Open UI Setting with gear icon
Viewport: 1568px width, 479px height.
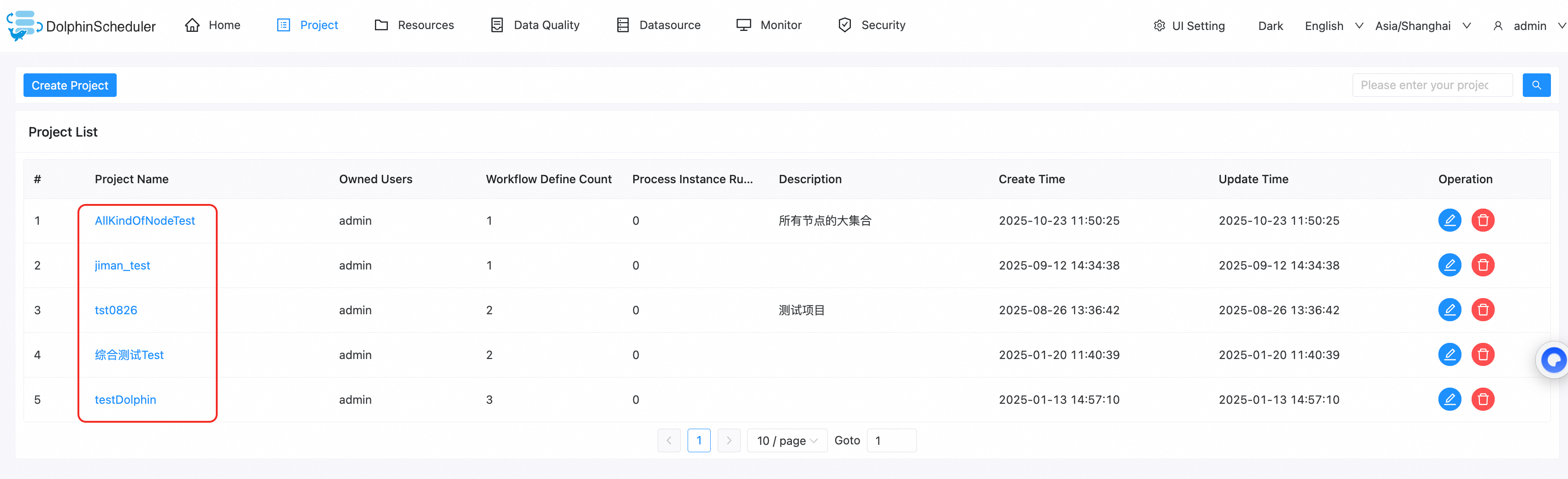pyautogui.click(x=1189, y=25)
